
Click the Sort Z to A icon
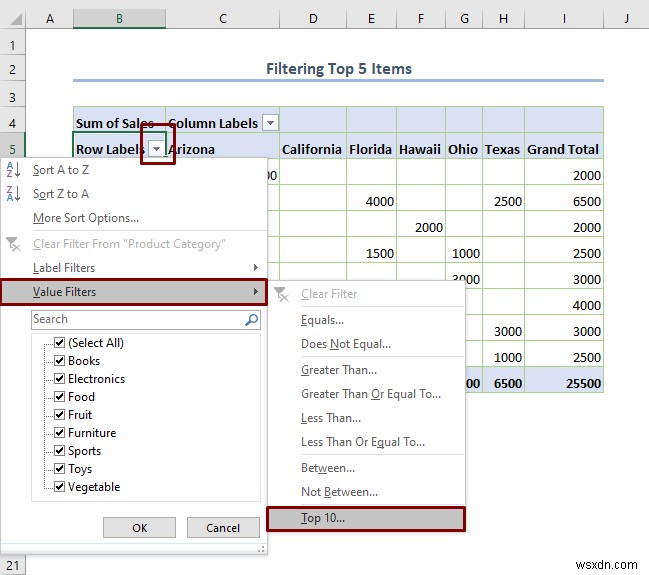(13, 194)
